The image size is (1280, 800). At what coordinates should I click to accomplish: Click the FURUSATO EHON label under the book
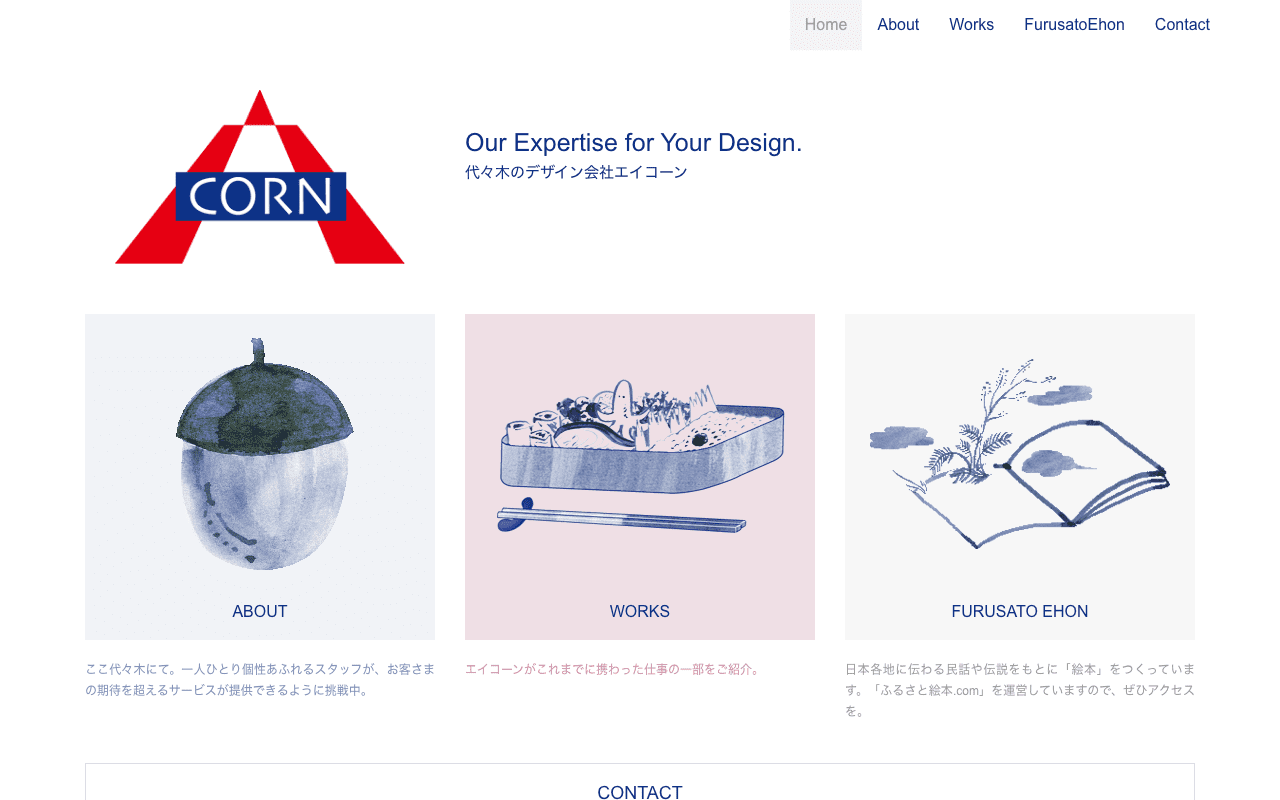point(1020,611)
